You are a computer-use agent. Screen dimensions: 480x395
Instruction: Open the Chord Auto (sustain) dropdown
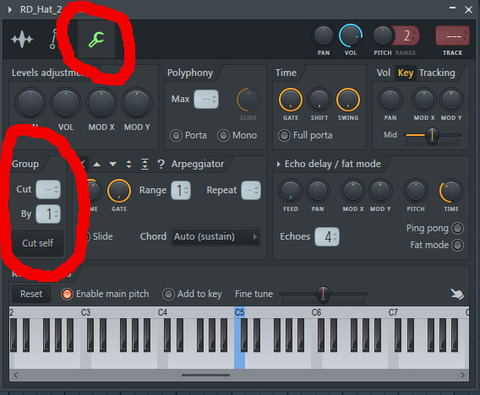tap(215, 237)
